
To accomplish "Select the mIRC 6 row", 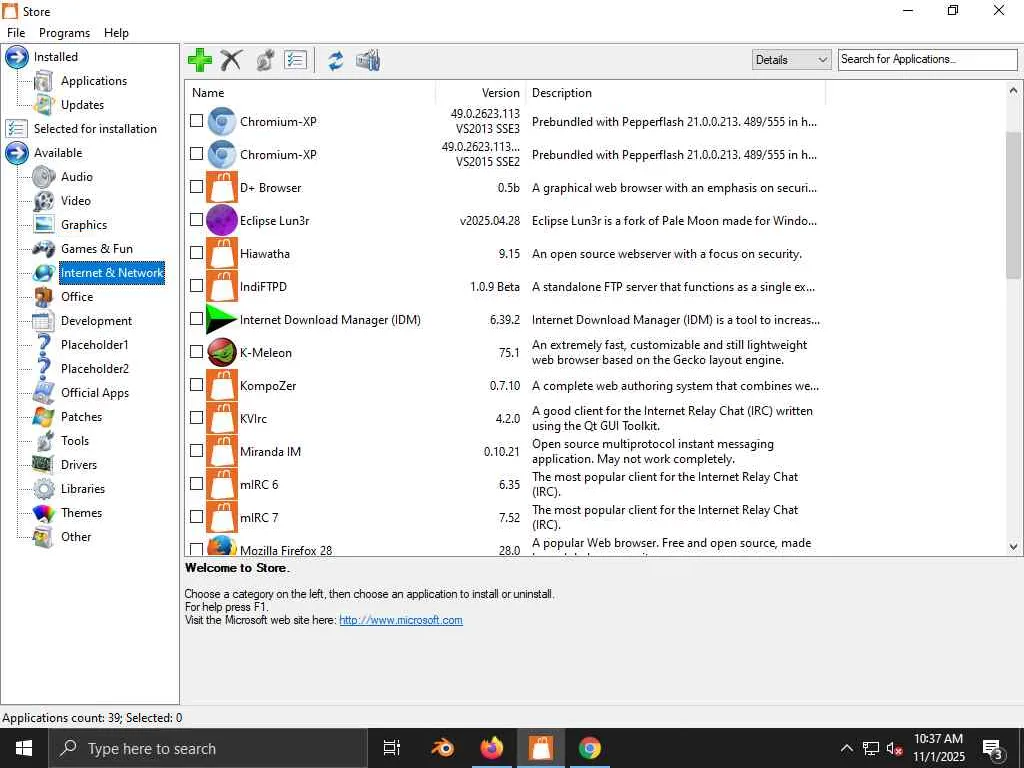I will point(504,484).
